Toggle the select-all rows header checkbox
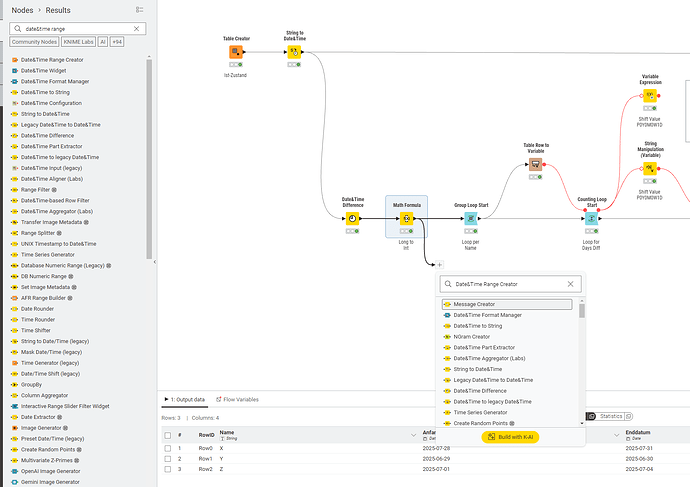690x487 pixels. [167, 434]
